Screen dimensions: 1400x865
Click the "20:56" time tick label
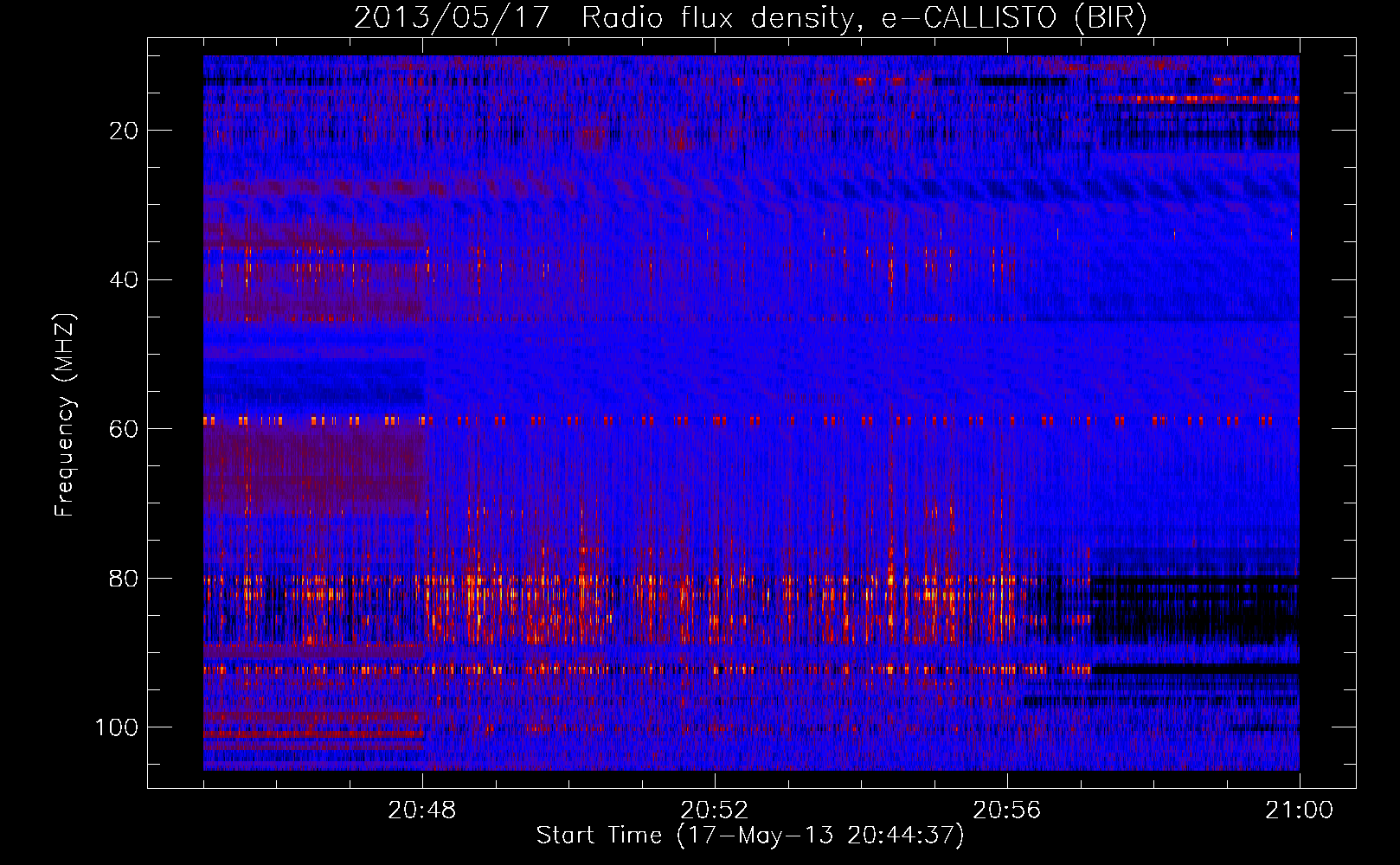(1007, 811)
